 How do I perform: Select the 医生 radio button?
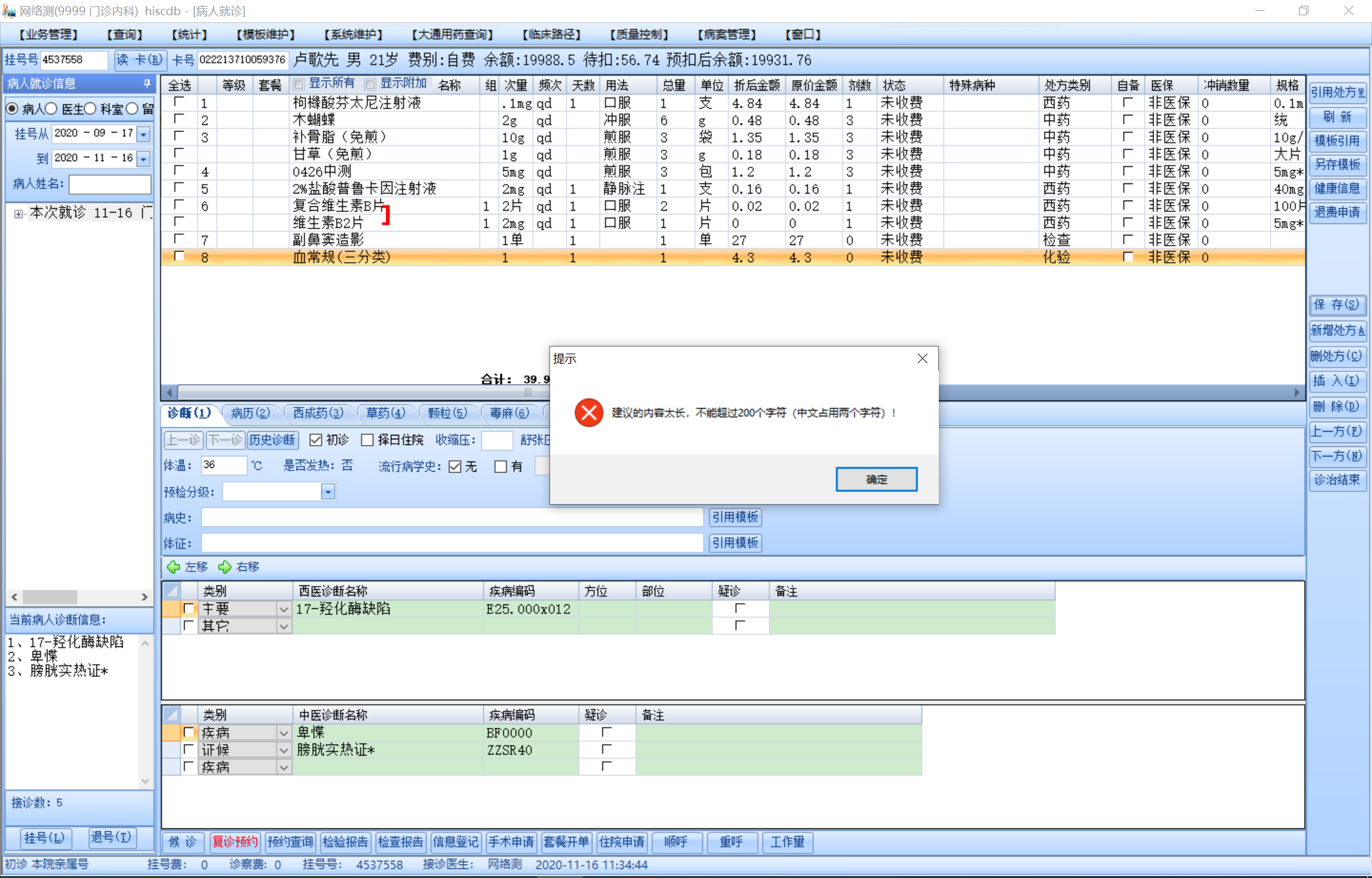pyautogui.click(x=52, y=109)
